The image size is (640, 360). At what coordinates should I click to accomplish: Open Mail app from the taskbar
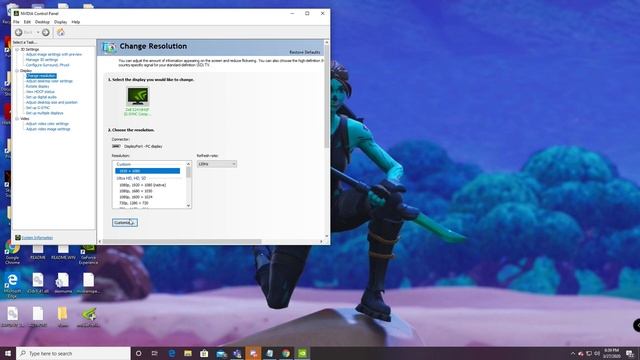221,353
